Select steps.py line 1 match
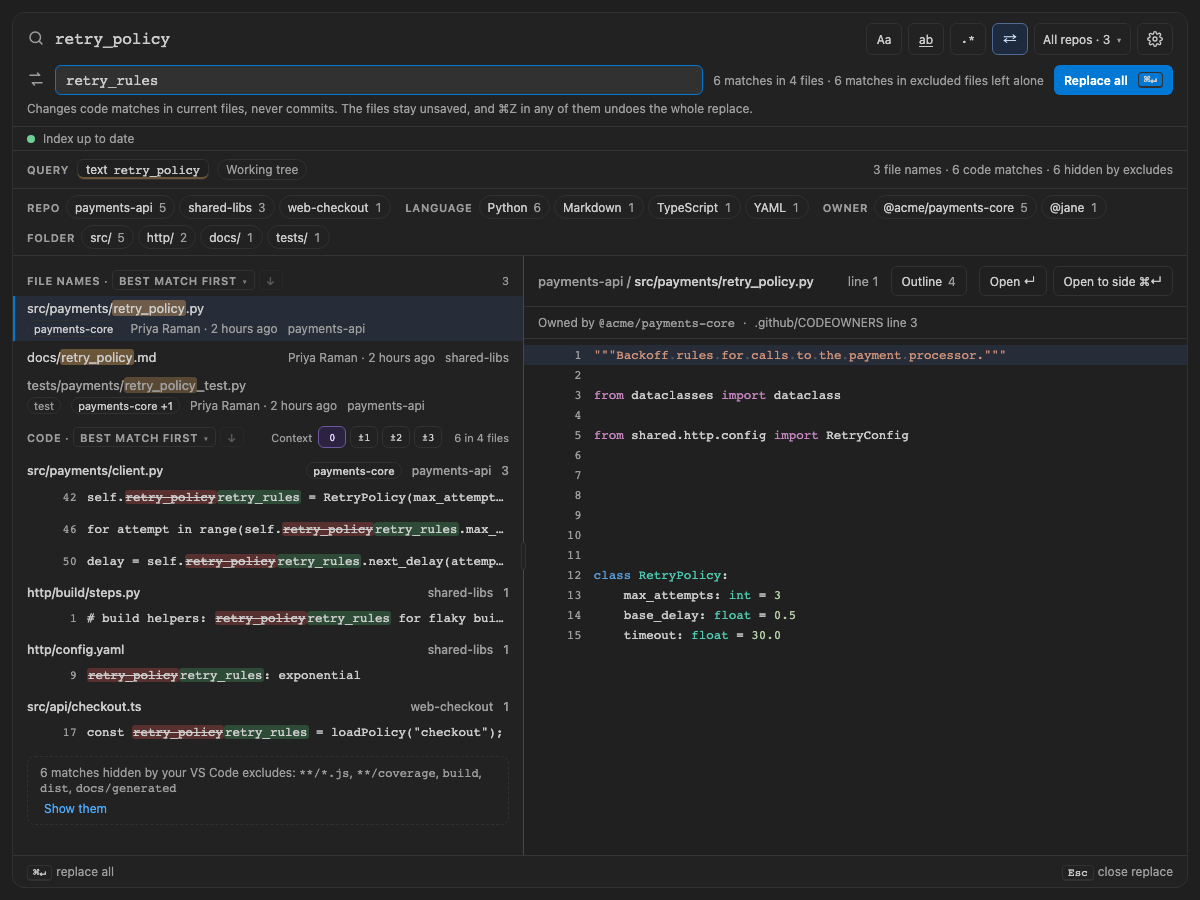This screenshot has width=1200, height=900. [x=267, y=618]
